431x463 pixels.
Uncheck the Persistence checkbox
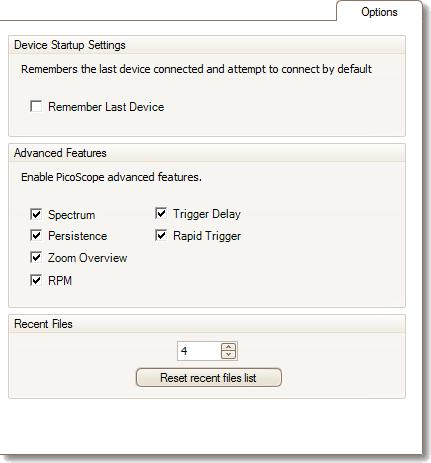36,236
